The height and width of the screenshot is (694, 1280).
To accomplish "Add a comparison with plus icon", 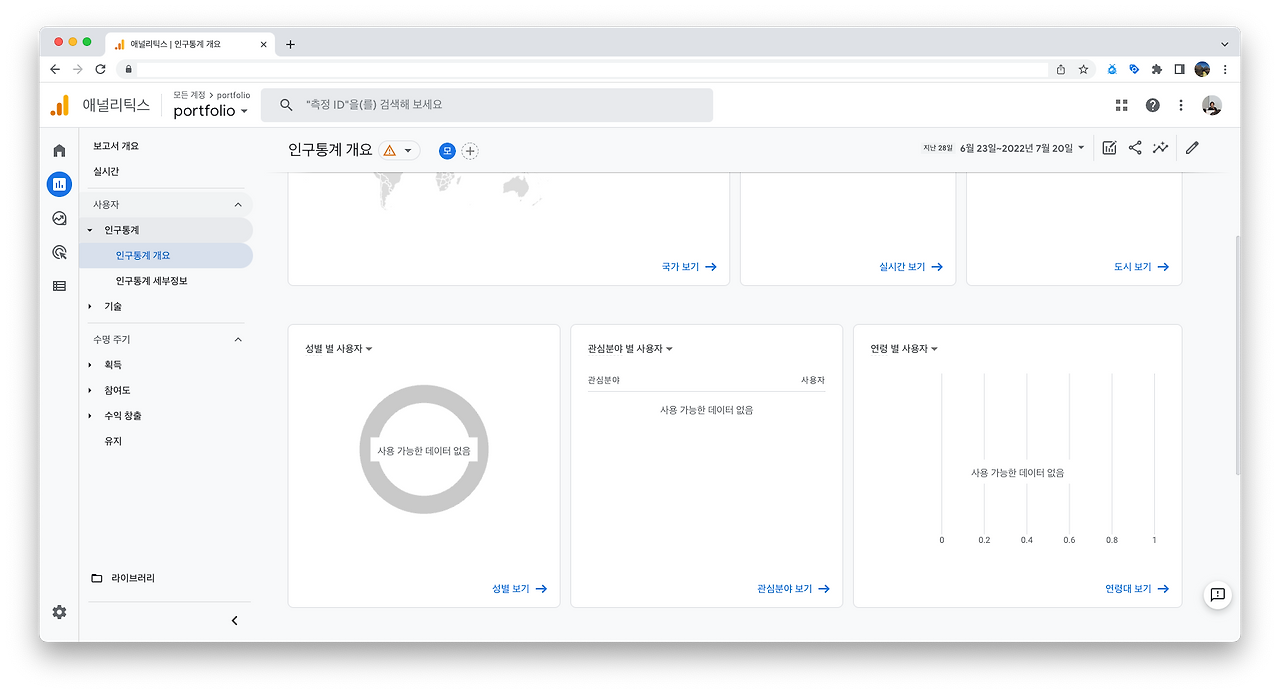I will [470, 151].
